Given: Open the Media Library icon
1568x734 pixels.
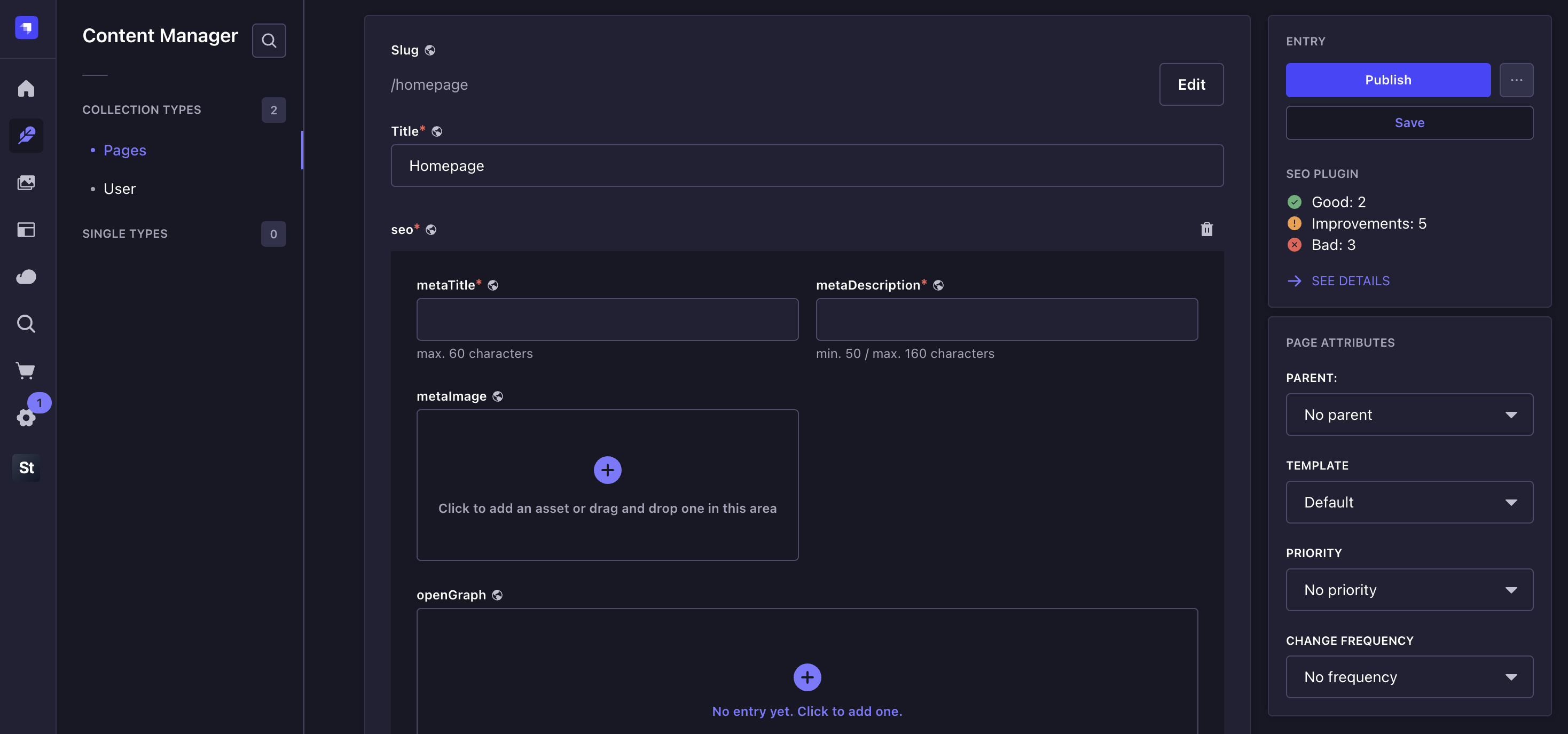Looking at the screenshot, I should click(x=26, y=183).
